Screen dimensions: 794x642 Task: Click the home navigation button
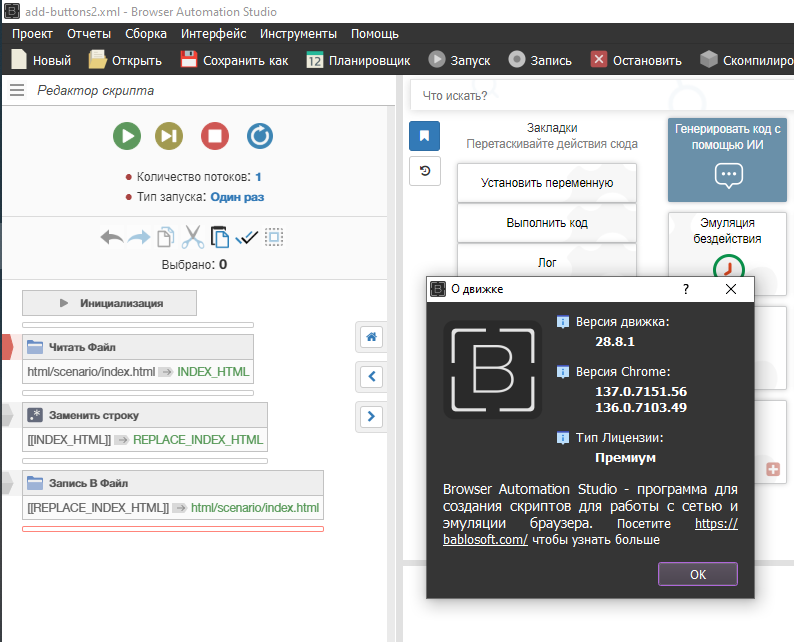[371, 337]
